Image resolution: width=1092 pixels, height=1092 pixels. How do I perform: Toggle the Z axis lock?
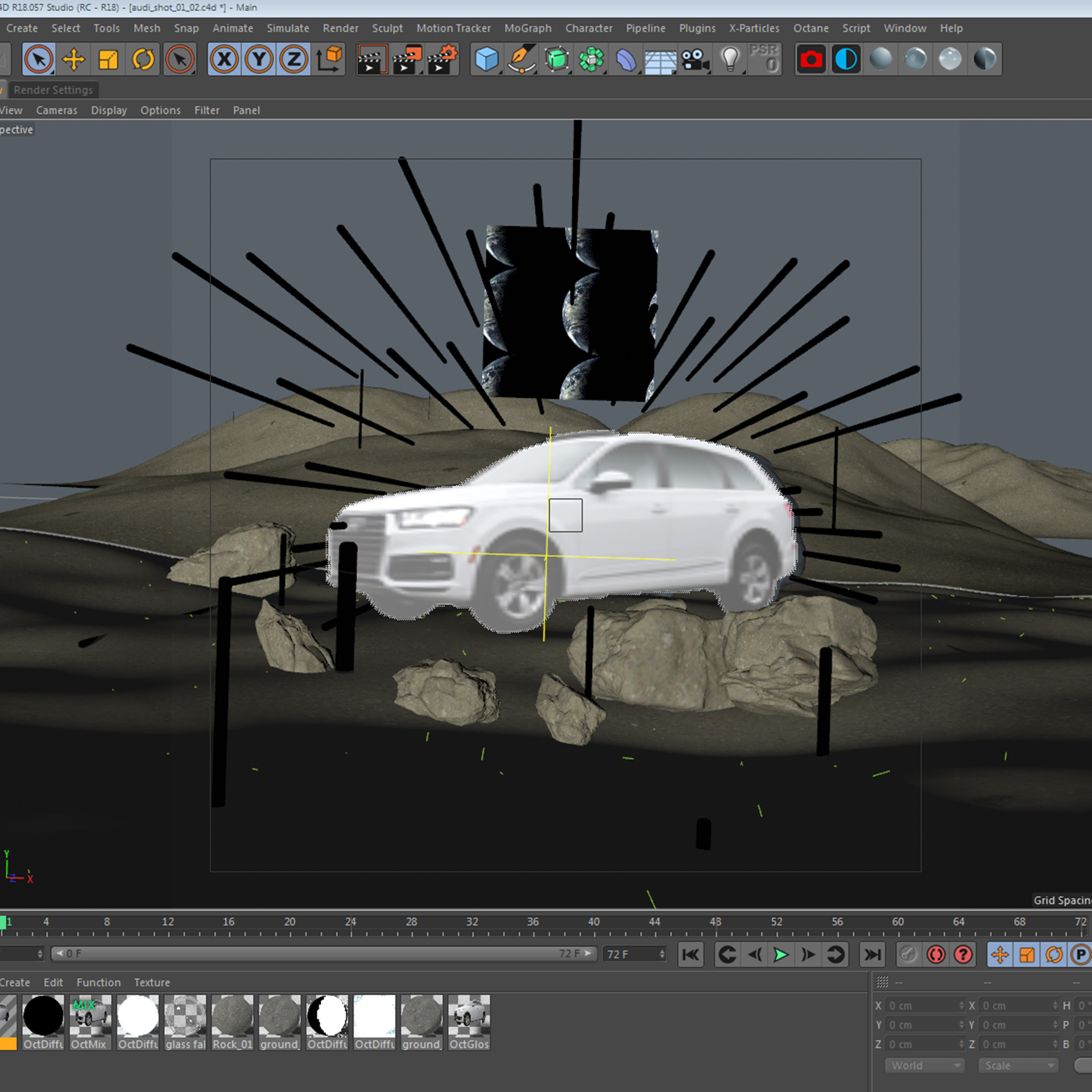[293, 59]
